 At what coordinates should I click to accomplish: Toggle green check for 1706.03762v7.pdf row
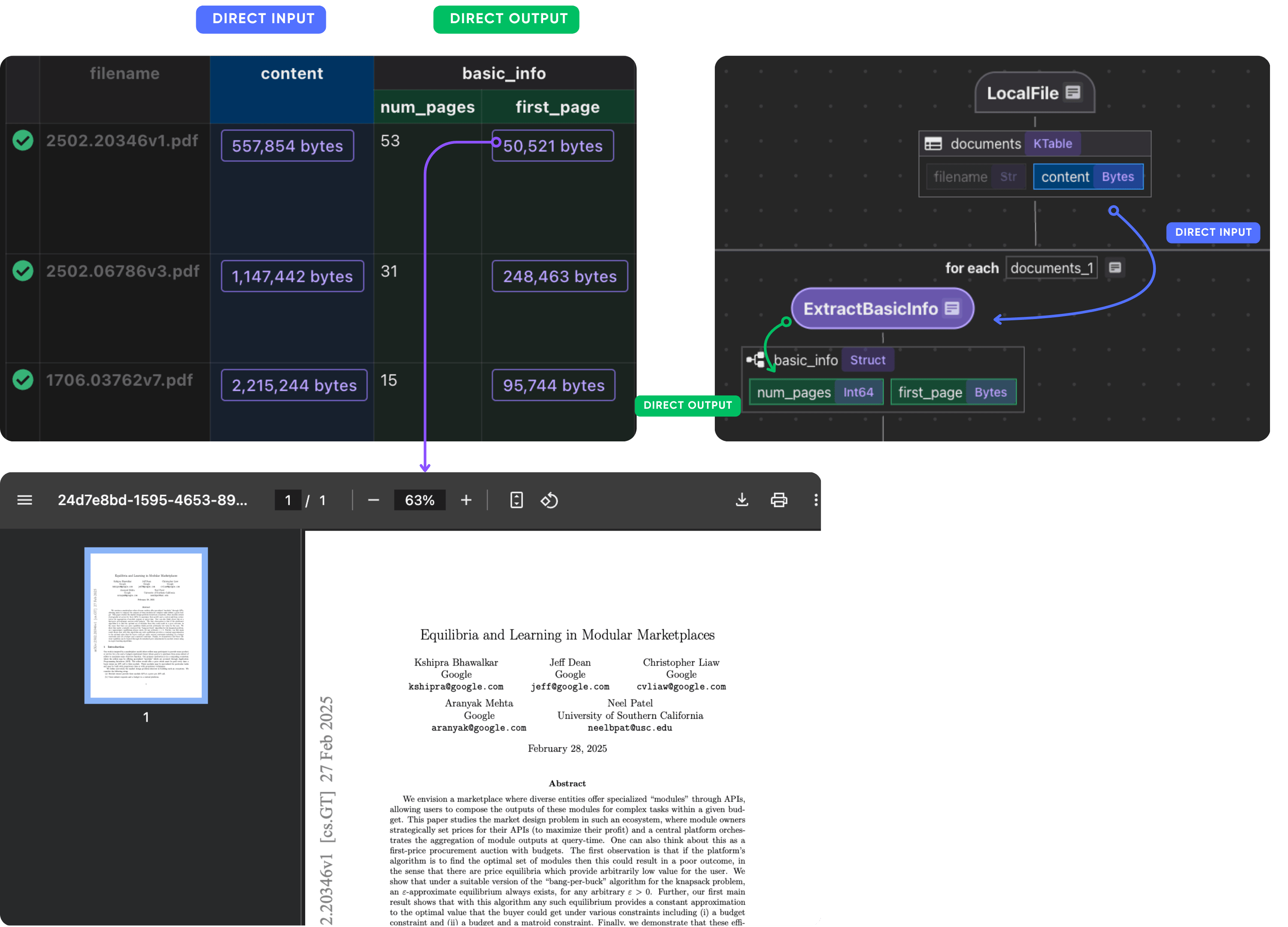[x=23, y=380]
